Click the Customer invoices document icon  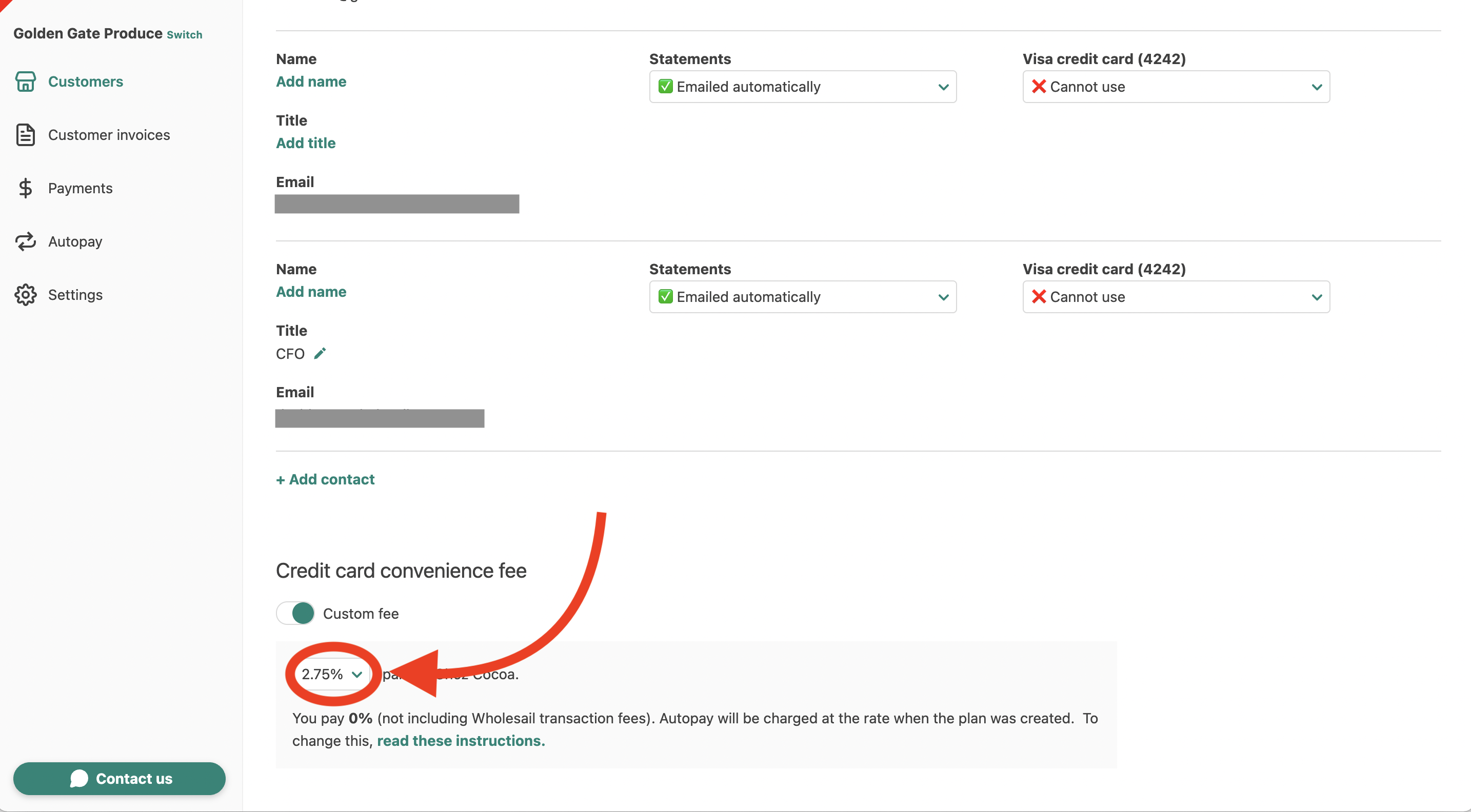25,135
